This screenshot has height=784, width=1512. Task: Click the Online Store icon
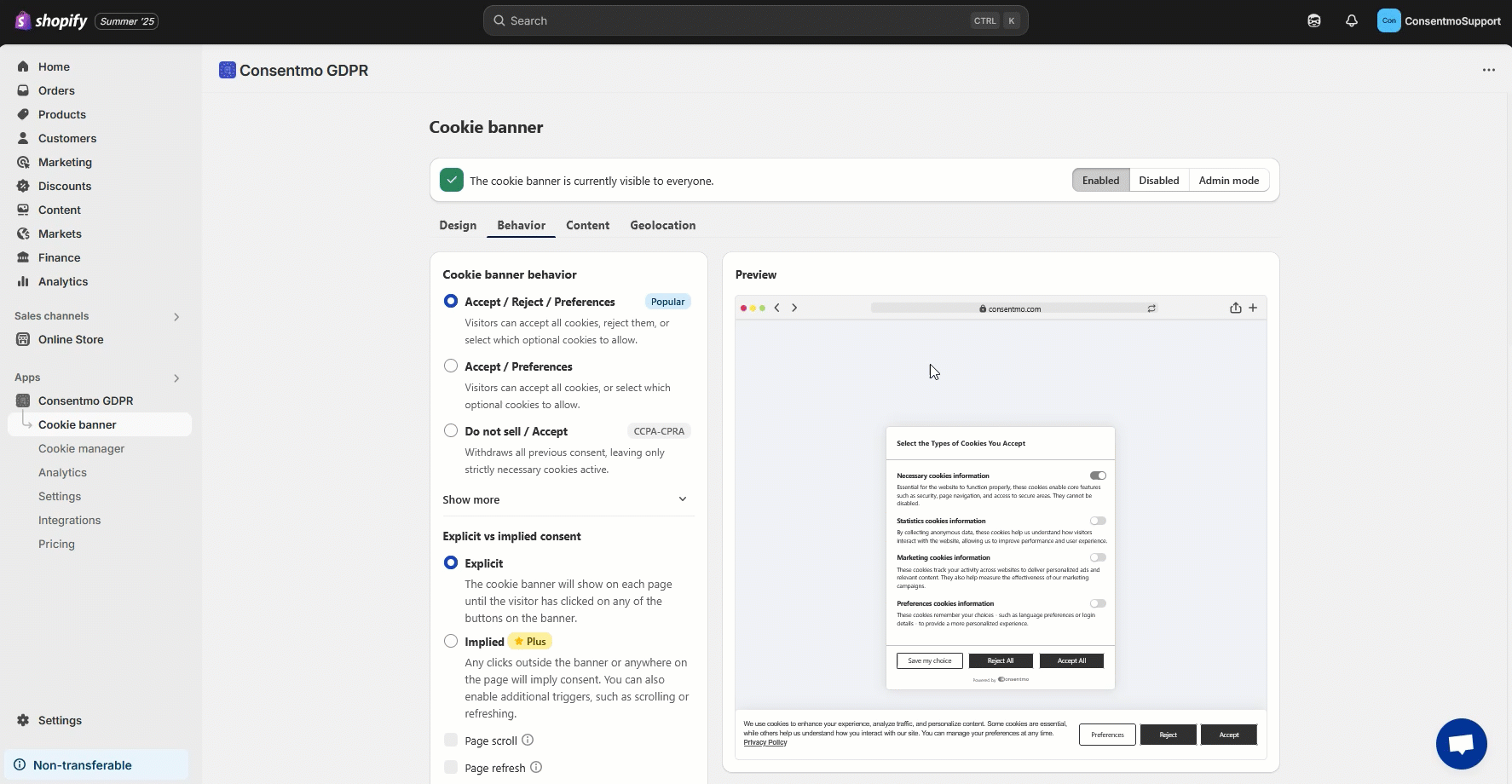[23, 339]
